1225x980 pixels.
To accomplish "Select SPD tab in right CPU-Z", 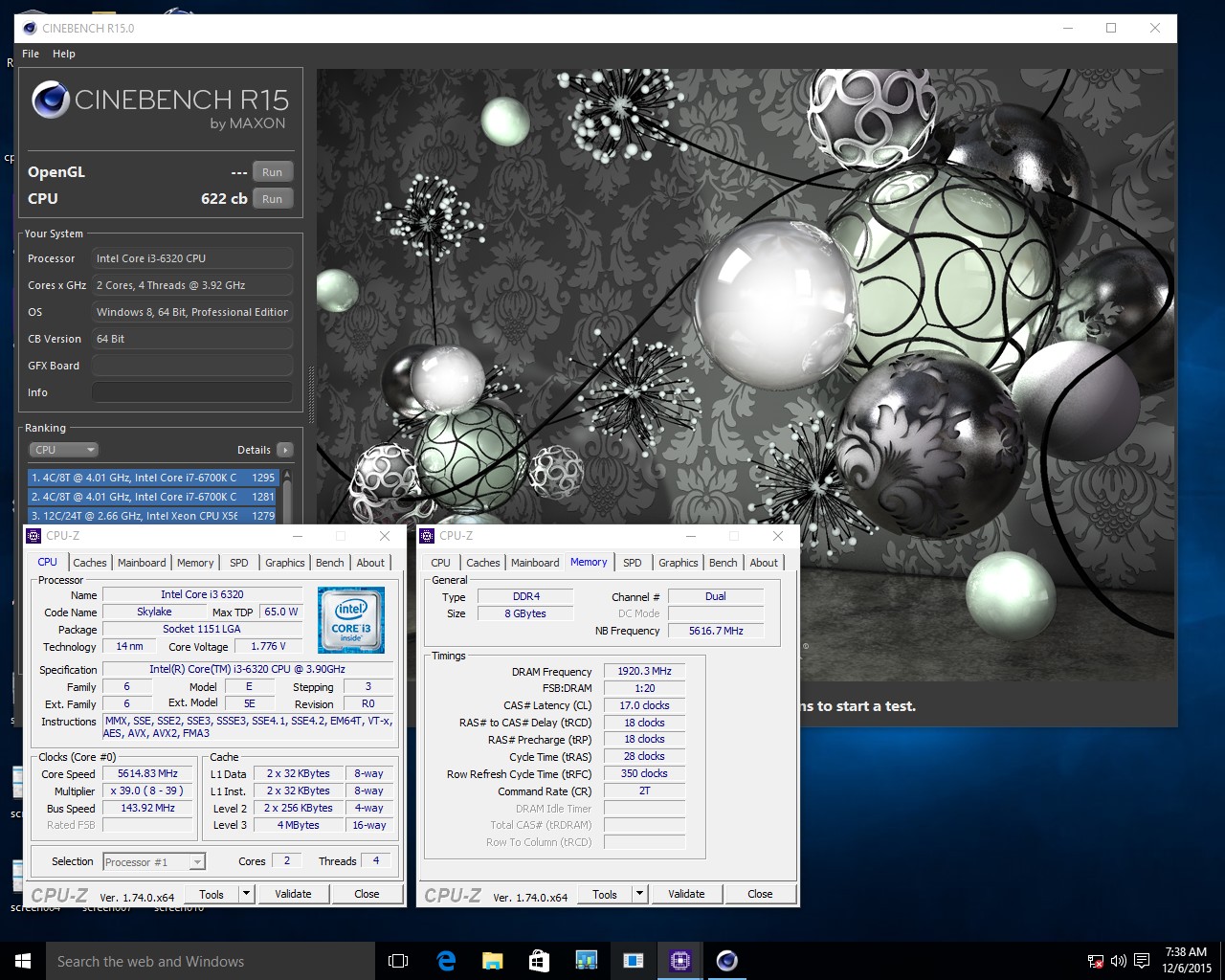I will coord(633,563).
